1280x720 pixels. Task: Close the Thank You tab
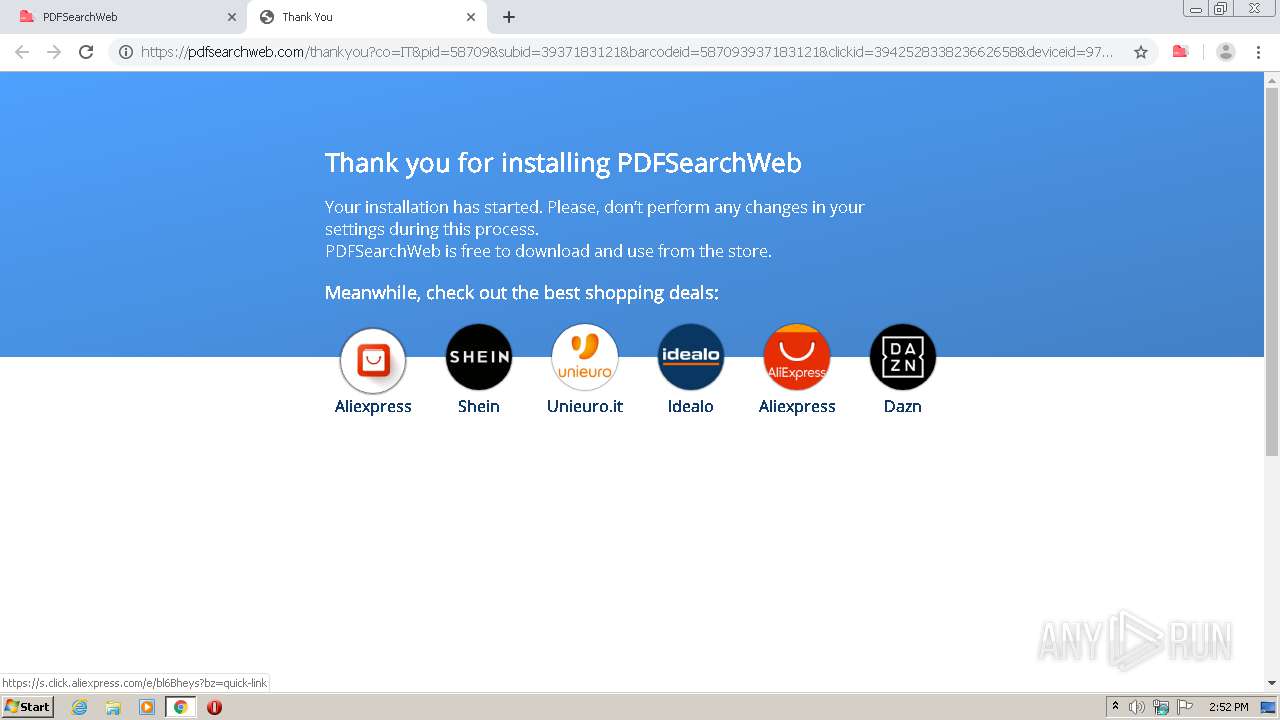click(x=471, y=17)
